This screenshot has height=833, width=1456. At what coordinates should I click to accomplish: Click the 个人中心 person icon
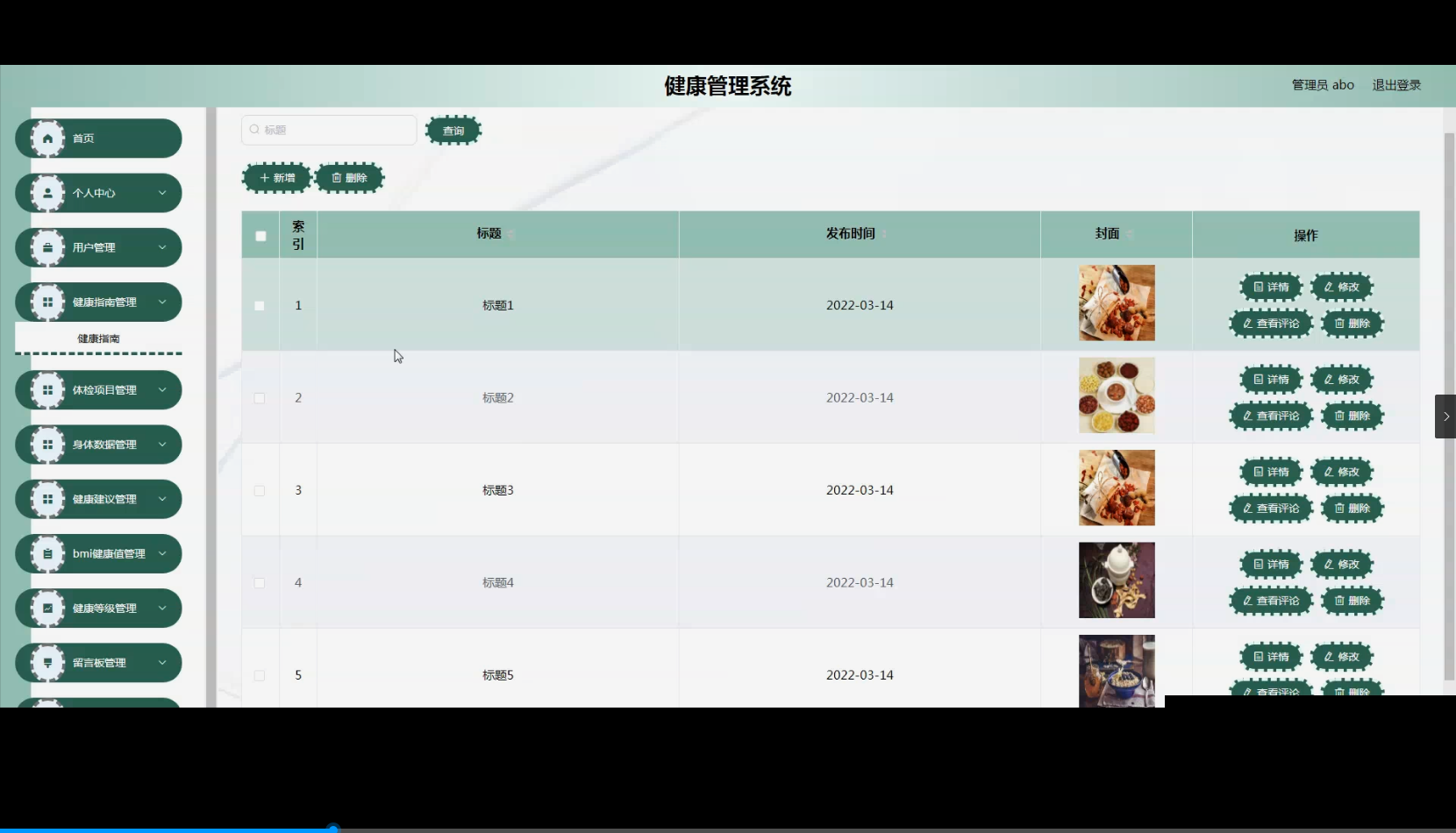click(48, 193)
